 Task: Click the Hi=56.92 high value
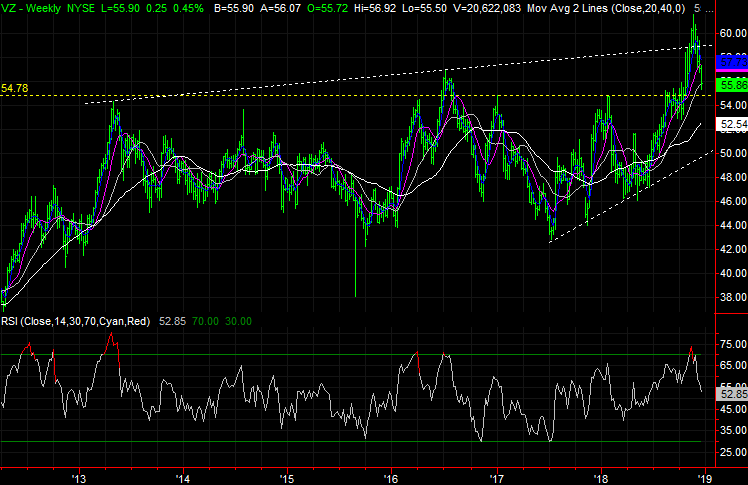click(375, 8)
